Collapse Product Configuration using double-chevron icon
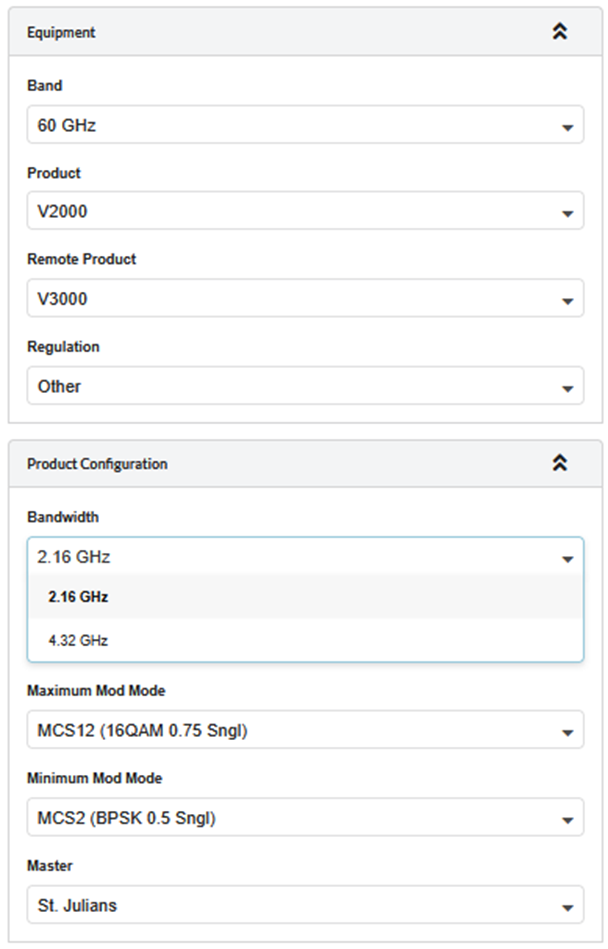 [x=560, y=463]
